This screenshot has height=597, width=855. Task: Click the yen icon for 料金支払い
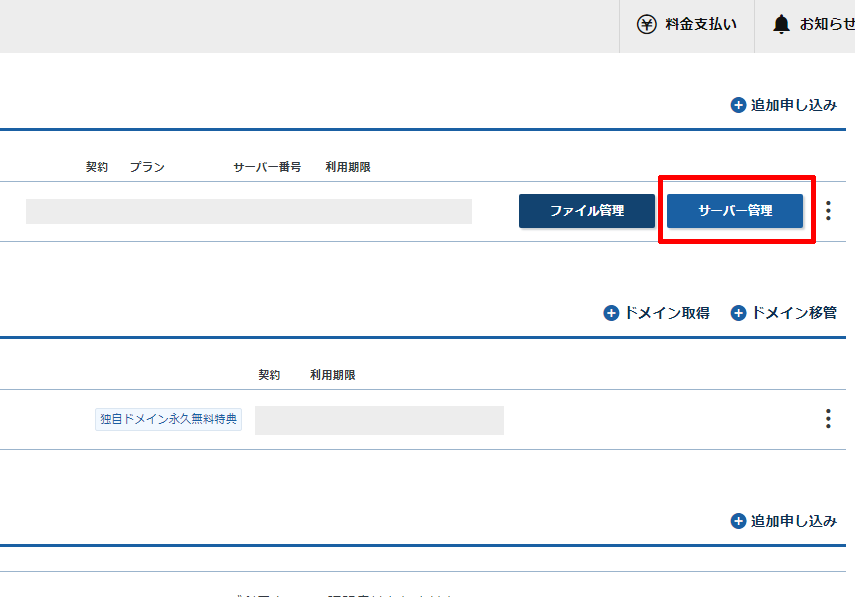tap(647, 24)
